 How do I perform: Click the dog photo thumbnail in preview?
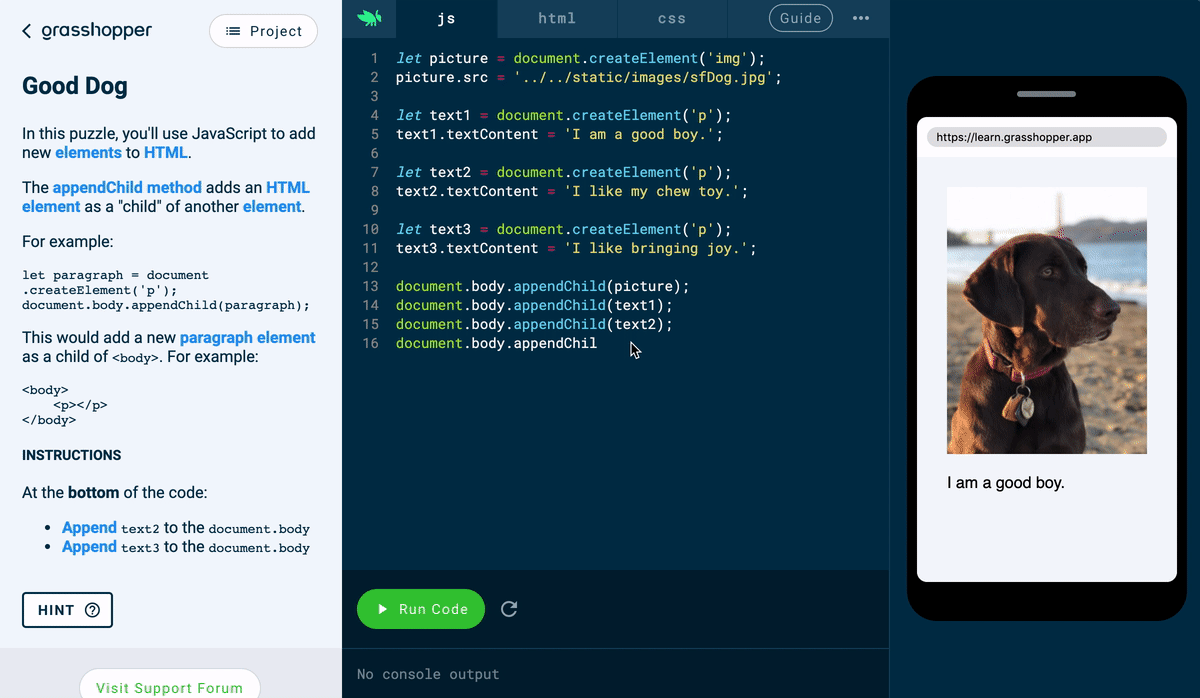(1046, 320)
